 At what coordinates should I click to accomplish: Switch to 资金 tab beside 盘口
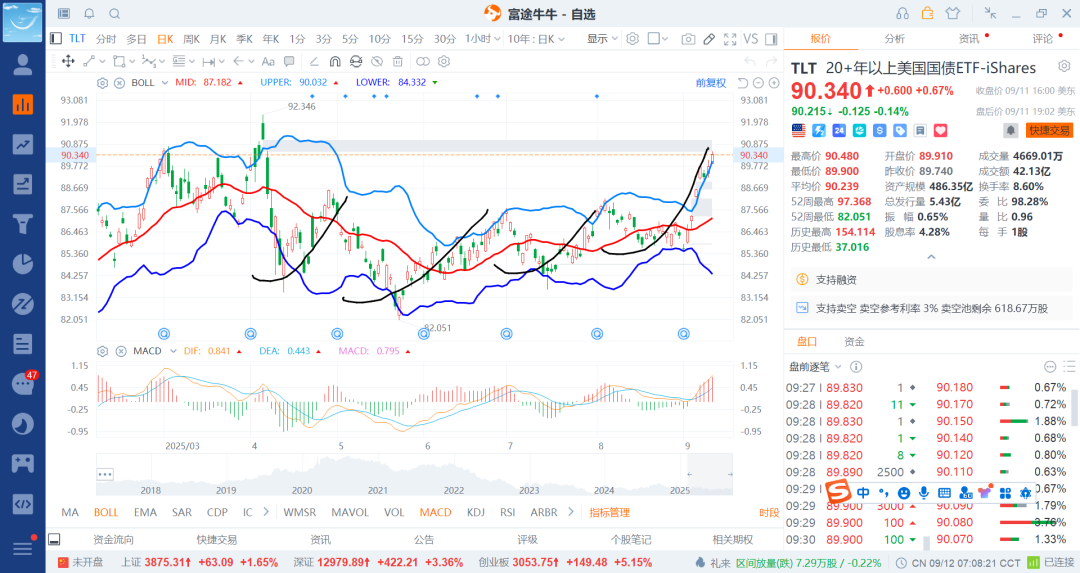(854, 342)
